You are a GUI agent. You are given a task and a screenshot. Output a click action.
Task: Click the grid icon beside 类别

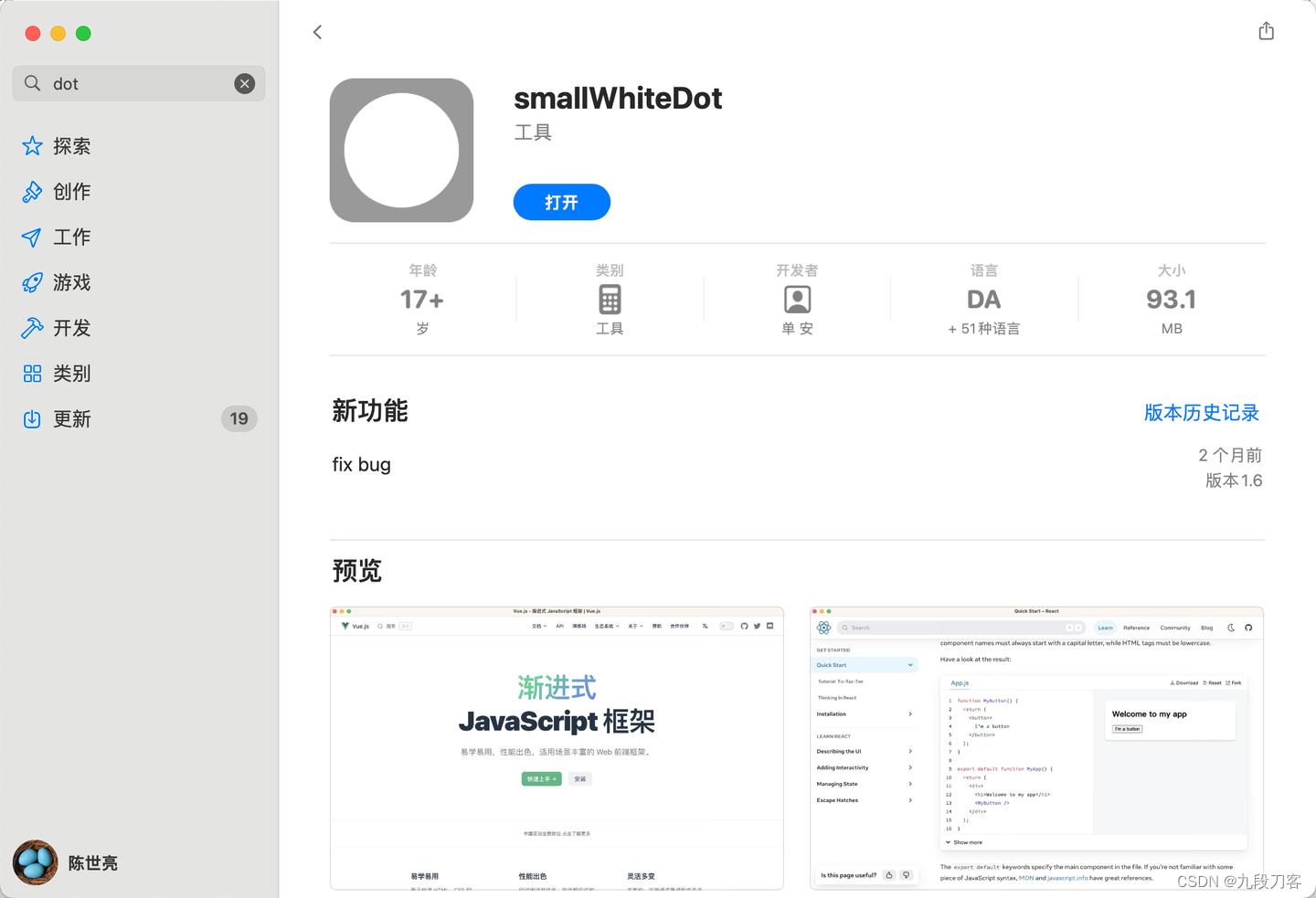point(32,374)
